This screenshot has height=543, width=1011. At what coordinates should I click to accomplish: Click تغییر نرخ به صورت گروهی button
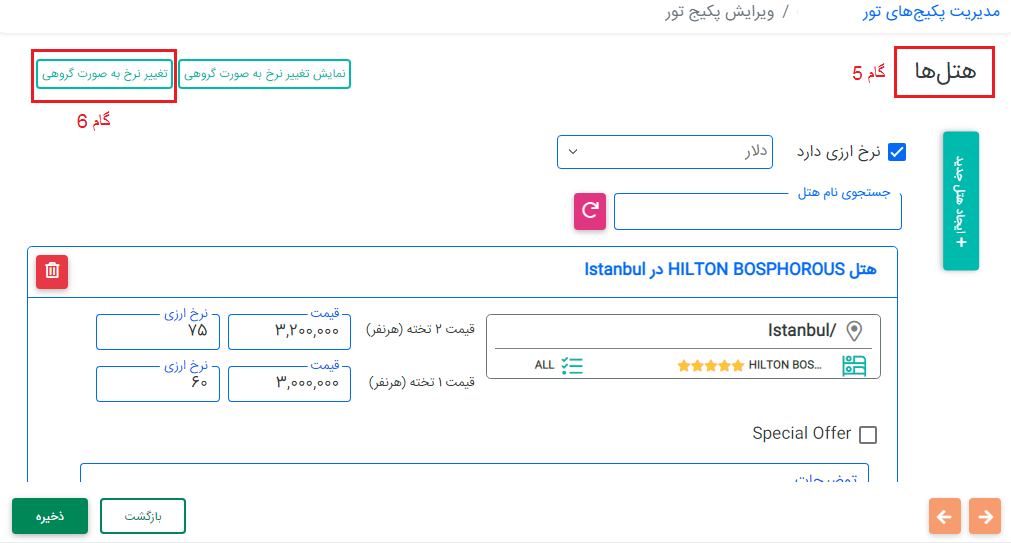[105, 74]
